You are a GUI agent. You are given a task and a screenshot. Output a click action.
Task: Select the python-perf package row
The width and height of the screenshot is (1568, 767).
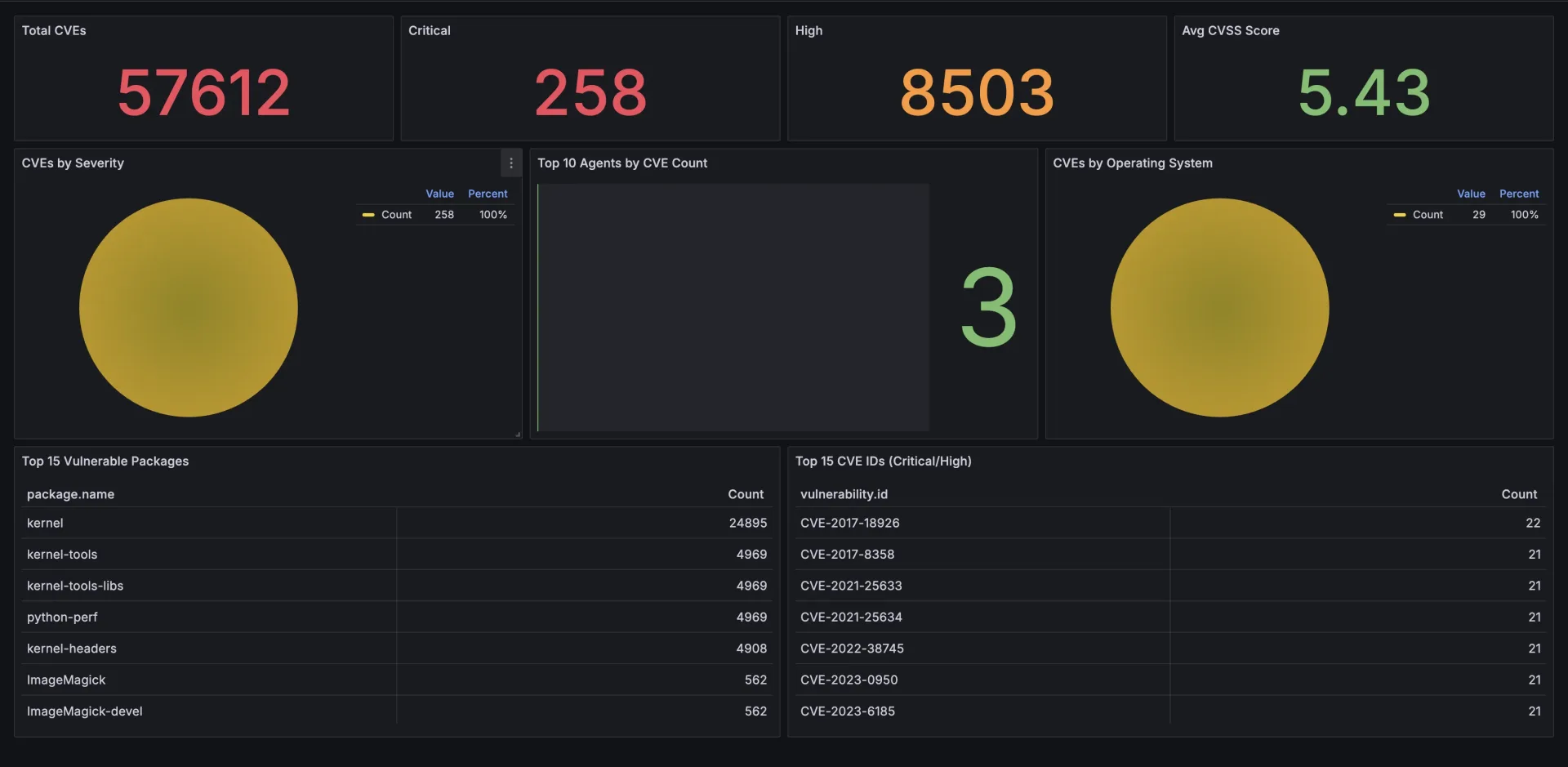pos(397,617)
